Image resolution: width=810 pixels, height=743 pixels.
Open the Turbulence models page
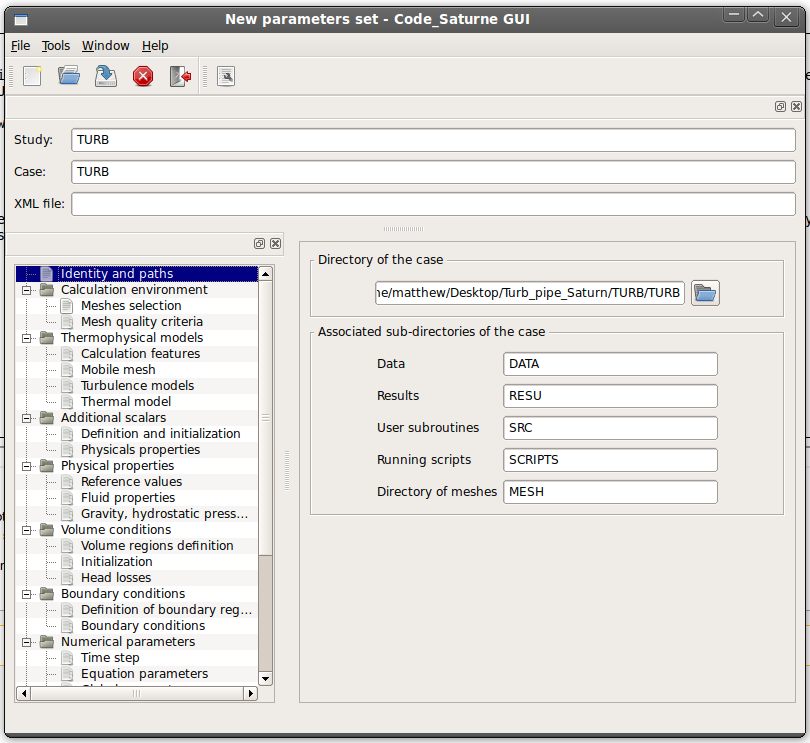click(137, 385)
